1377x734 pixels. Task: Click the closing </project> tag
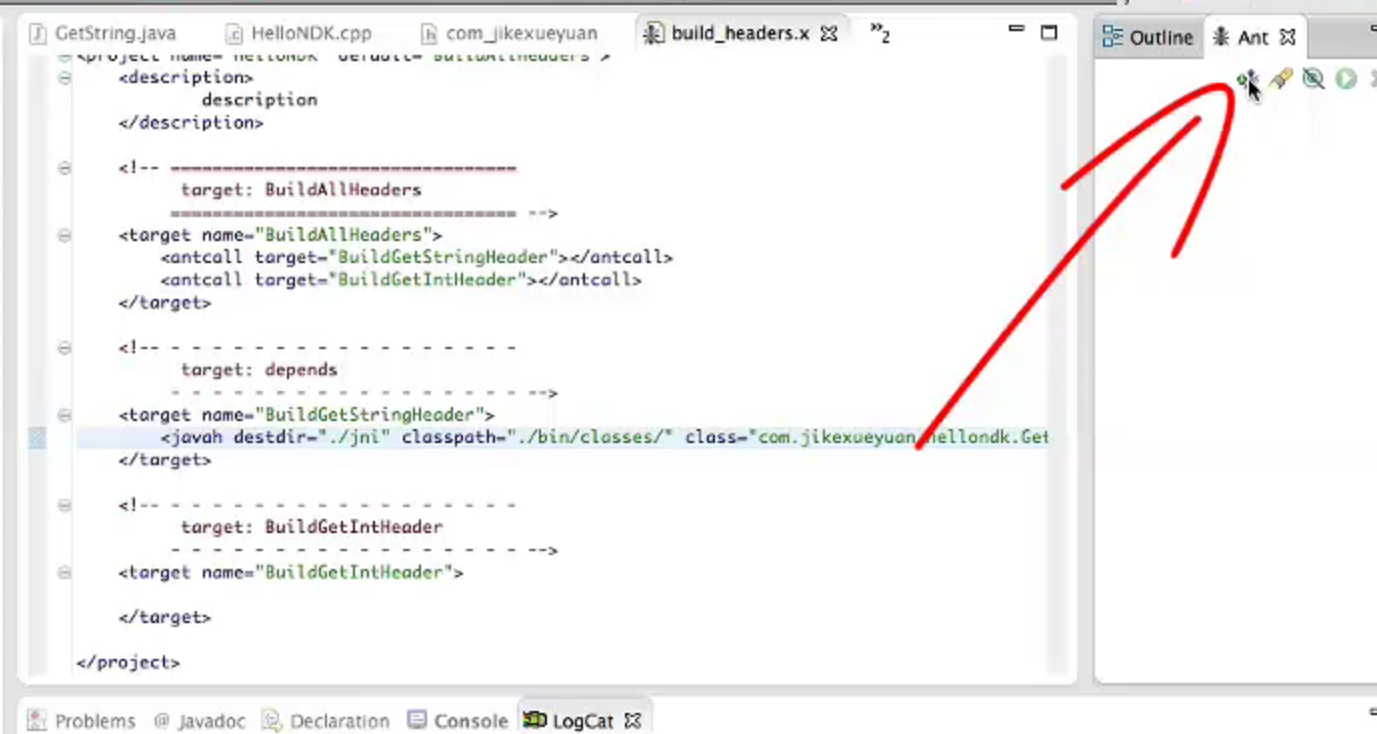[x=128, y=662]
